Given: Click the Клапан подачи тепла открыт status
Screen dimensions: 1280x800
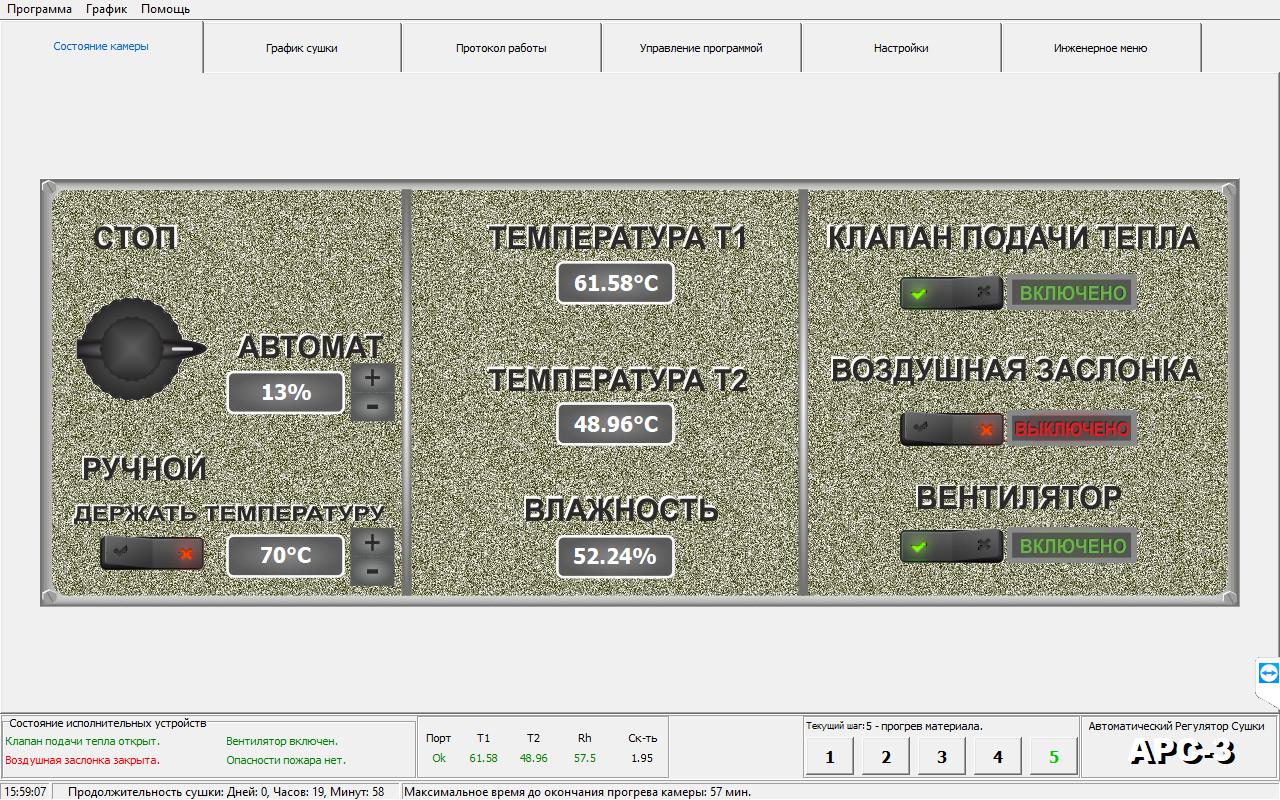Looking at the screenshot, I should pyautogui.click(x=83, y=741).
